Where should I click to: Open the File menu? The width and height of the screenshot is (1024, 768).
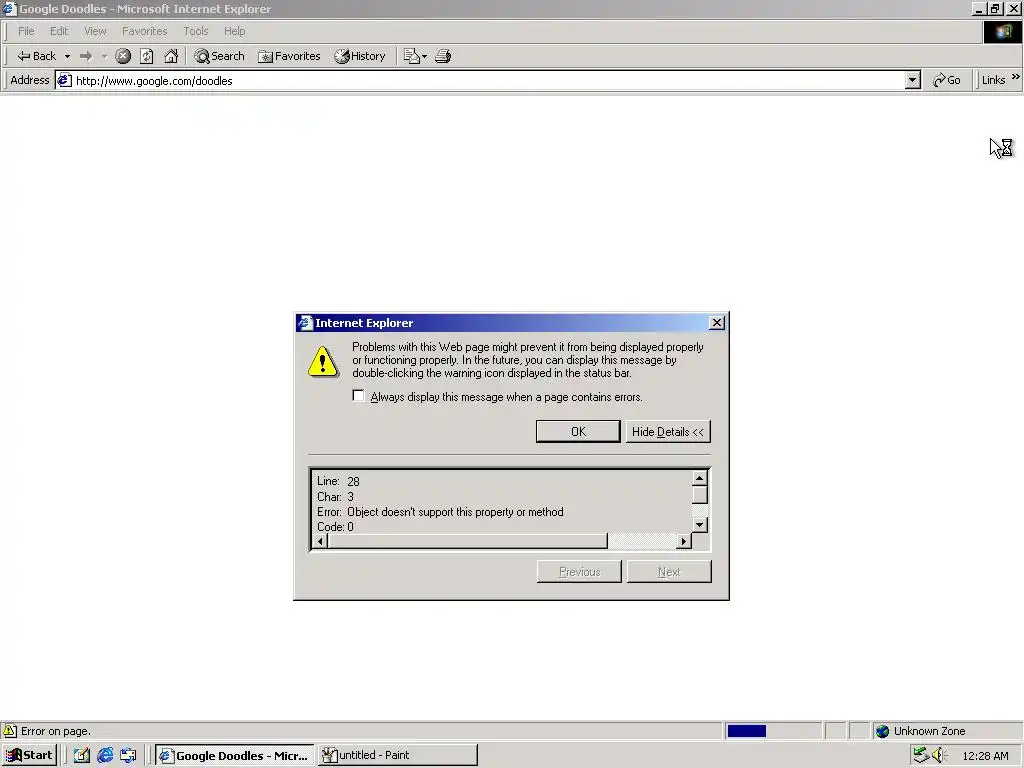pyautogui.click(x=26, y=31)
